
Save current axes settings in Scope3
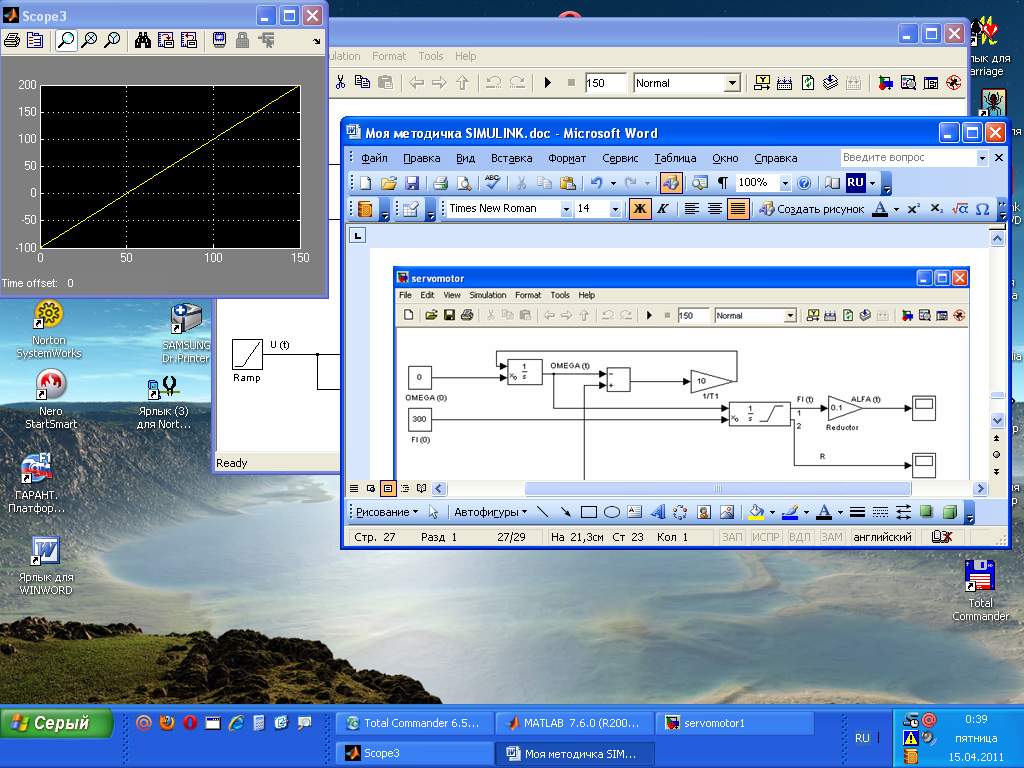coord(166,40)
